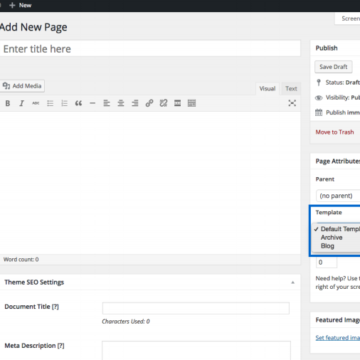Click the Add Media button
This screenshot has width=360, height=360.
pos(22,86)
